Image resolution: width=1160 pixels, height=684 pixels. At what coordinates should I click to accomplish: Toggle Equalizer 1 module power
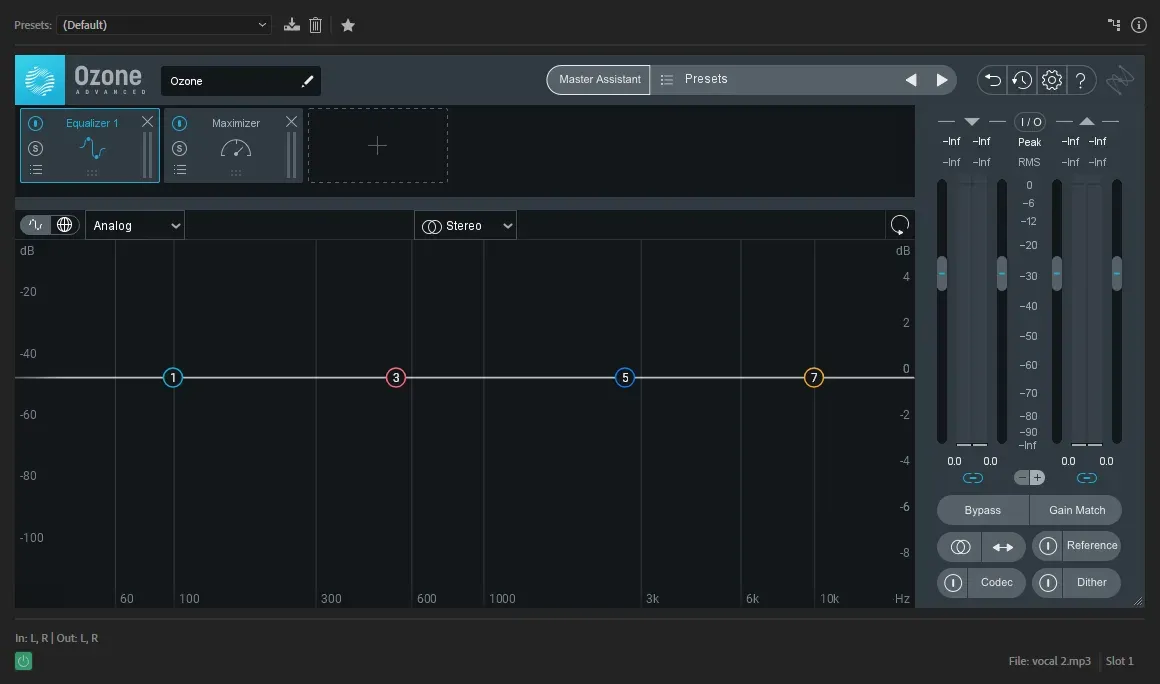pos(36,123)
